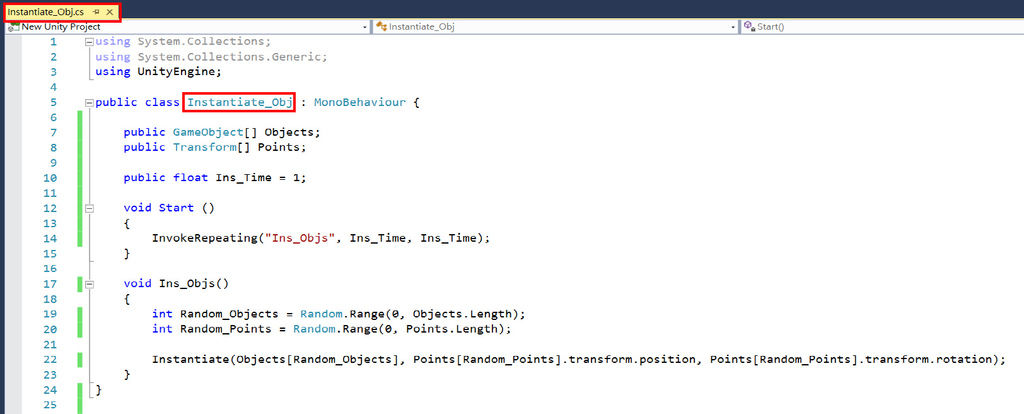
Task: Close the Instantiate_Obj.cs tab with its X icon
Action: point(110,12)
